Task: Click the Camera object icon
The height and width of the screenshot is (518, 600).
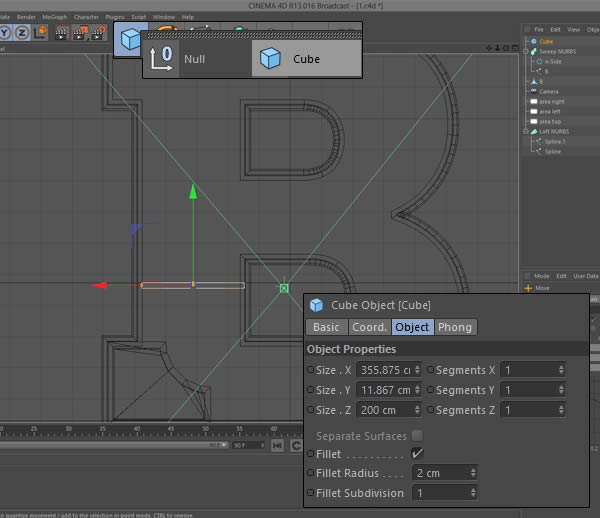Action: pyautogui.click(x=534, y=91)
